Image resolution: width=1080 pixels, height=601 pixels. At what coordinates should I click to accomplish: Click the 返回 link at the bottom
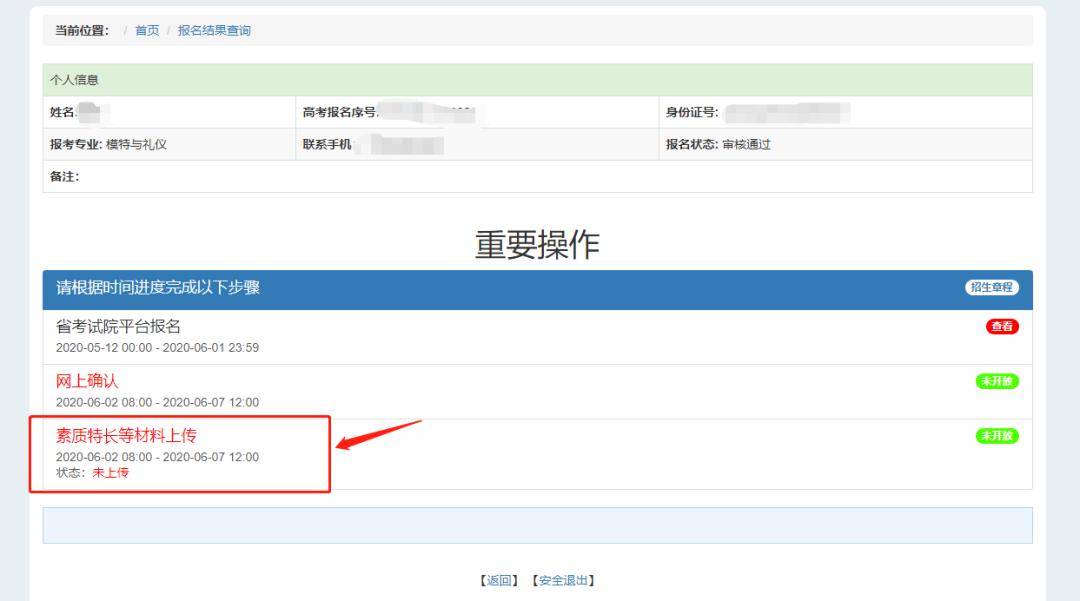499,580
